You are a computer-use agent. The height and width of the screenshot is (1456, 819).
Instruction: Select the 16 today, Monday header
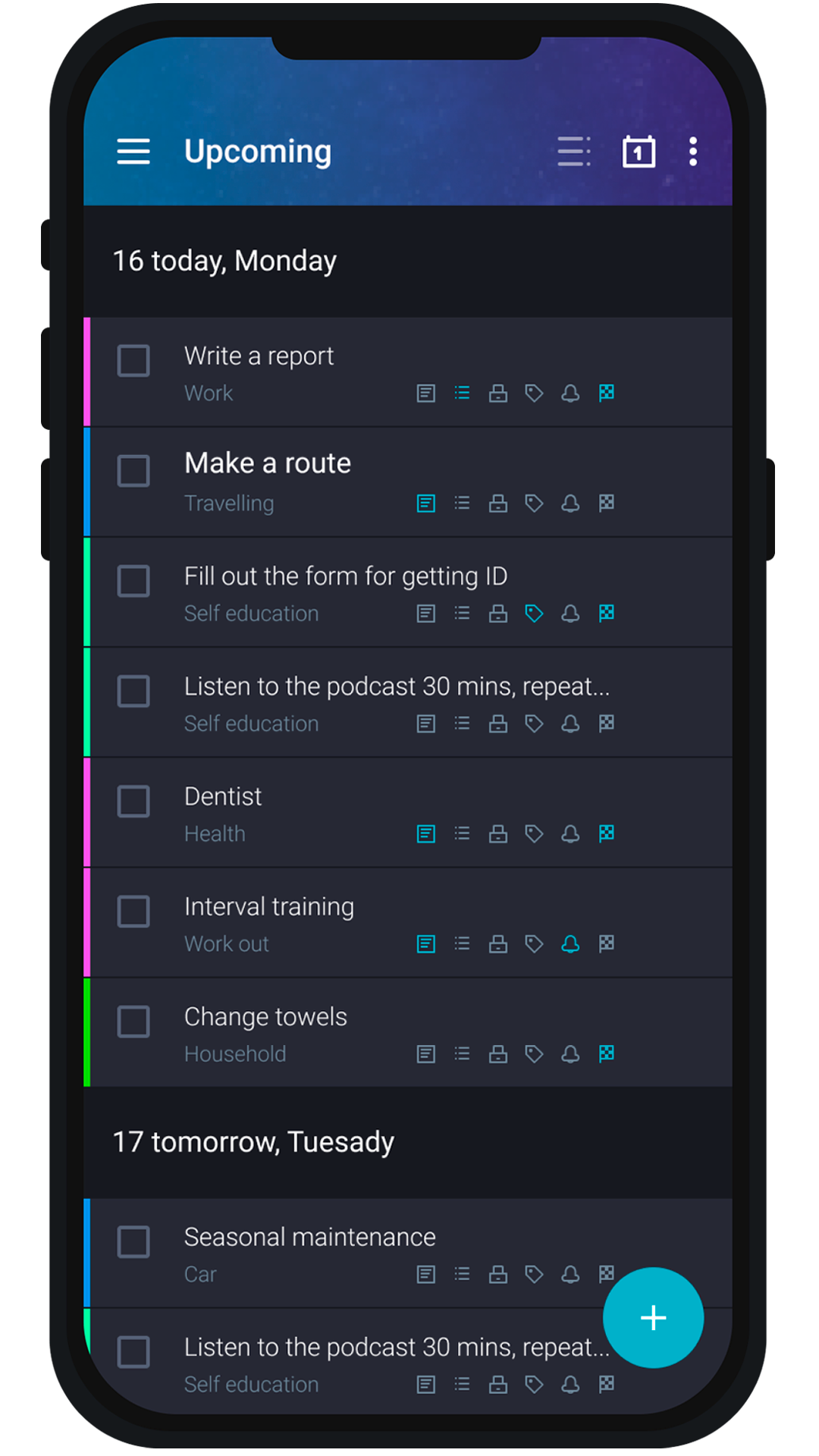point(224,261)
